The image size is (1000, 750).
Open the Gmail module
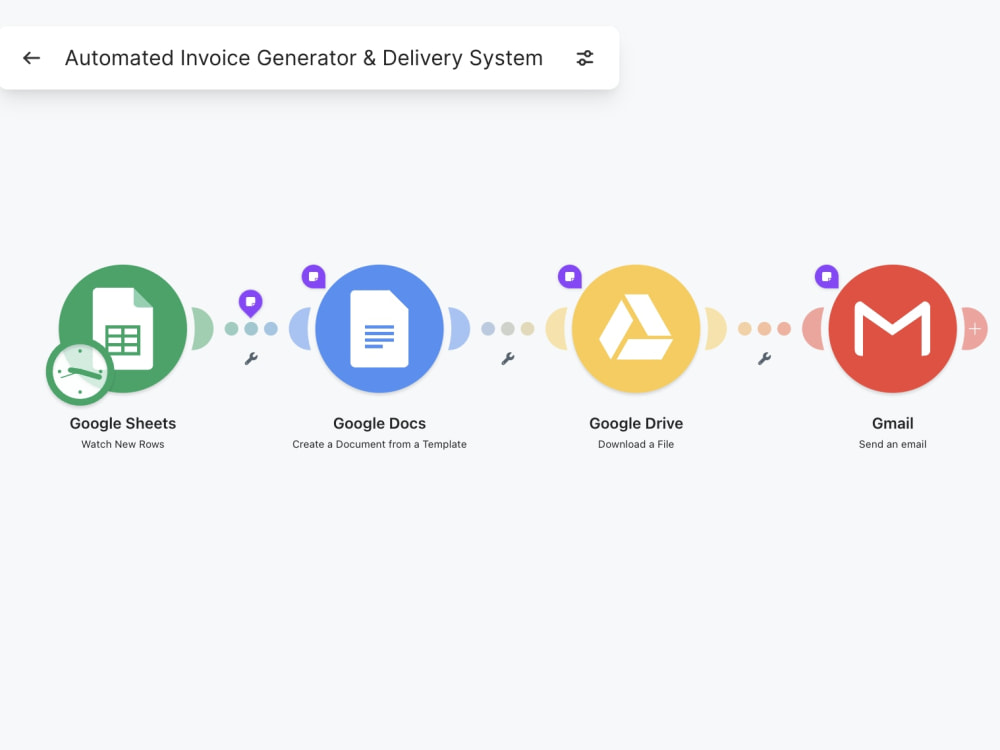point(892,328)
